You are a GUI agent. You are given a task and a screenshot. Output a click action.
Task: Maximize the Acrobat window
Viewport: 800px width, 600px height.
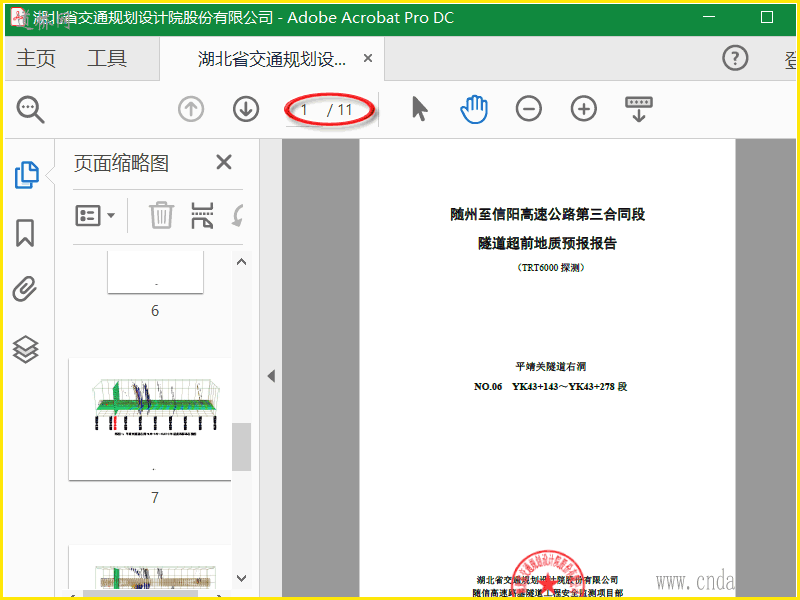click(766, 17)
